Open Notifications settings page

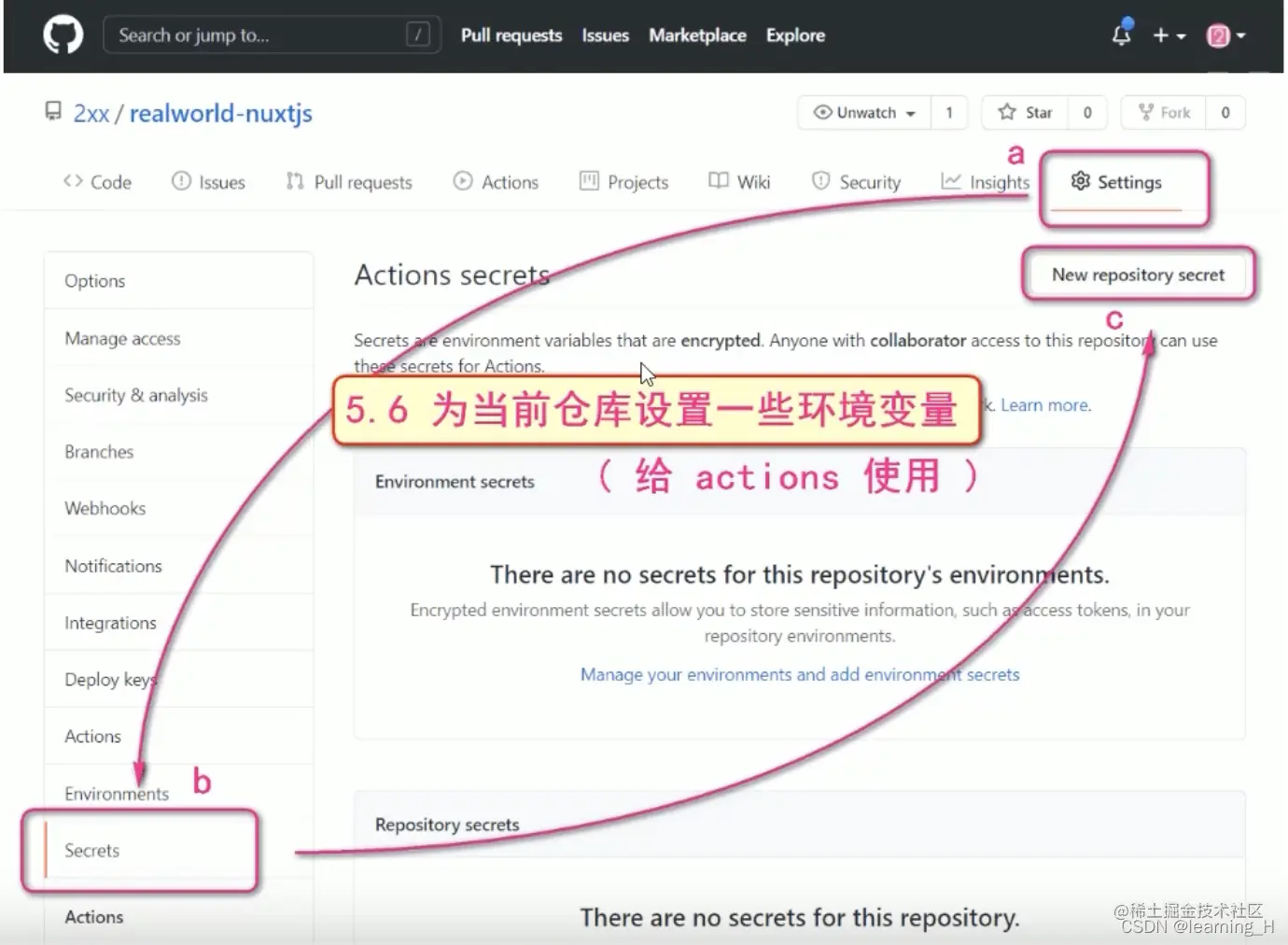pos(178,566)
